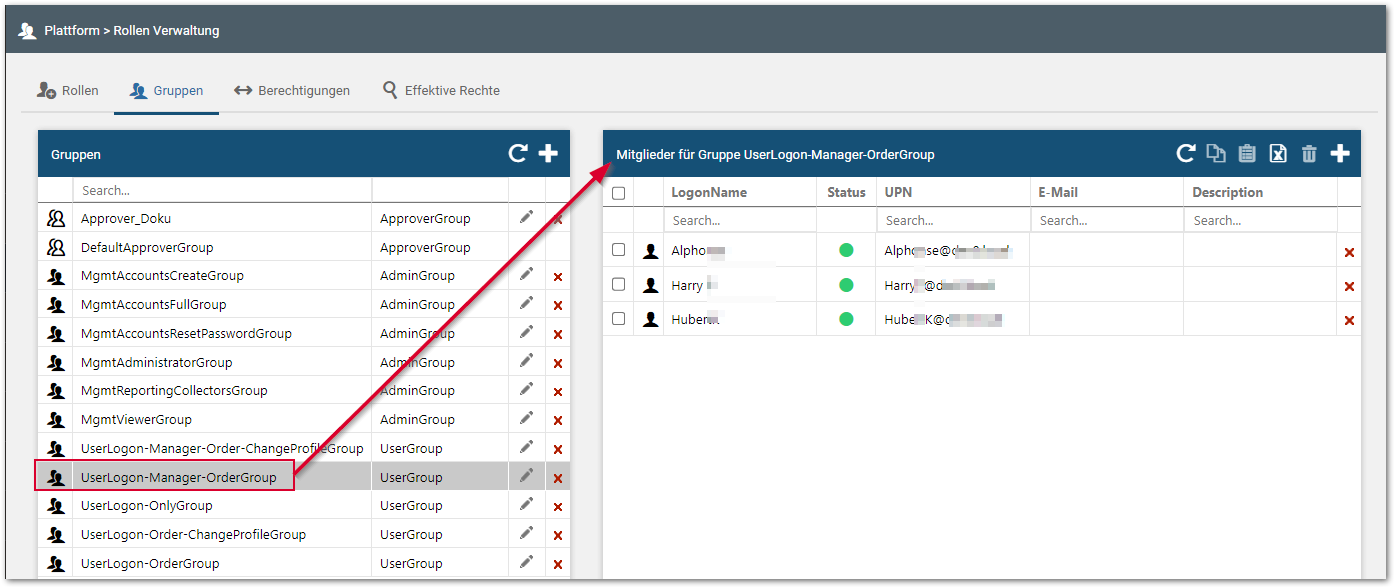Remove member Alpho from group
Screen dimensions: 1395x588
[x=1349, y=253]
